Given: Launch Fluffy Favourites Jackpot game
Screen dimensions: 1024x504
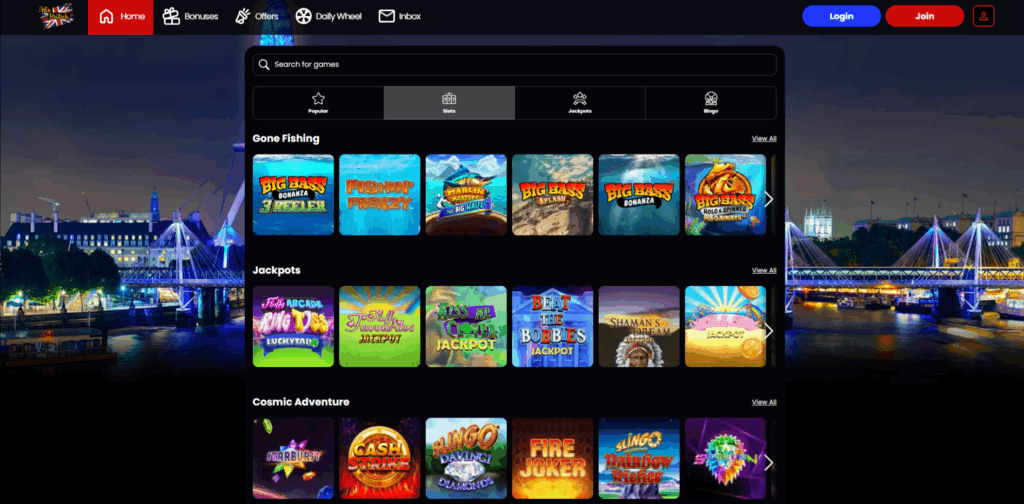Looking at the screenshot, I should coord(379,326).
